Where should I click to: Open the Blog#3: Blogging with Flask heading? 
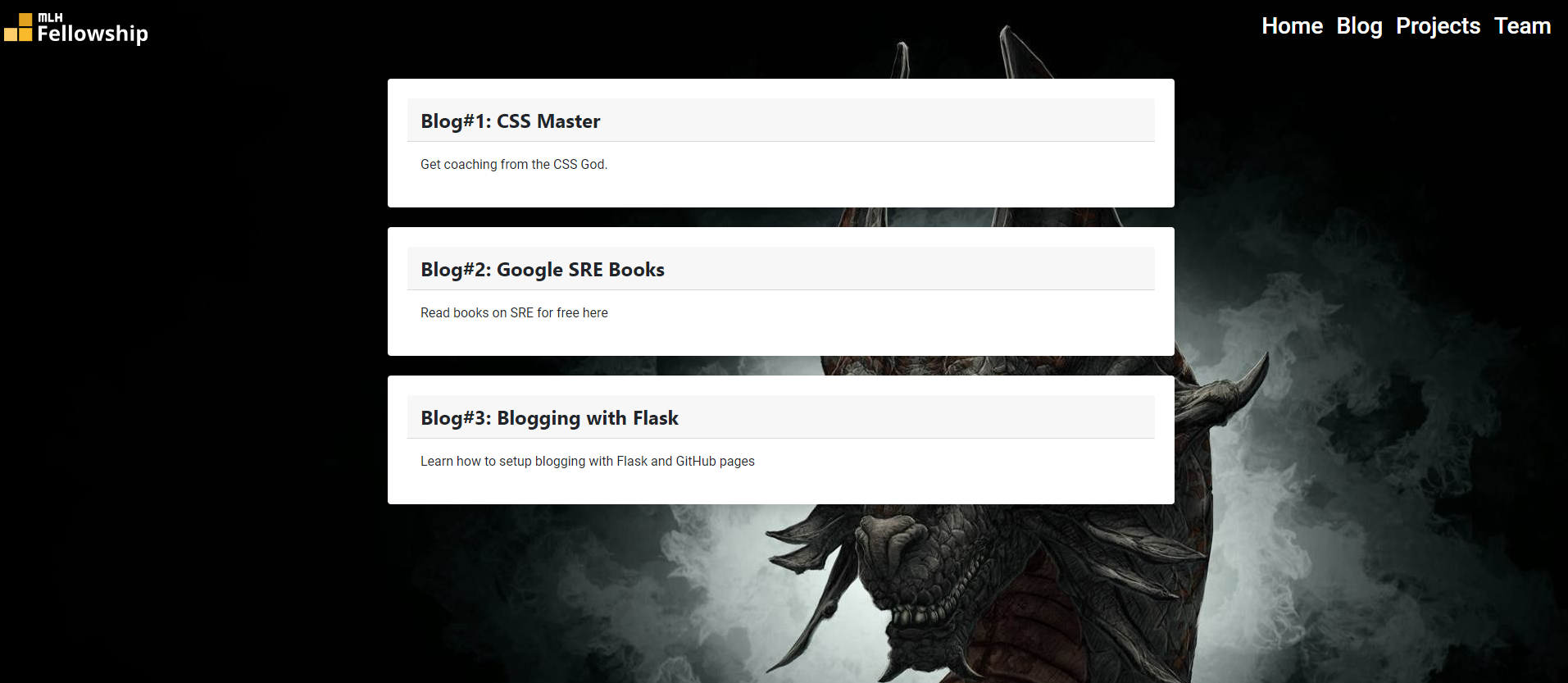[549, 418]
